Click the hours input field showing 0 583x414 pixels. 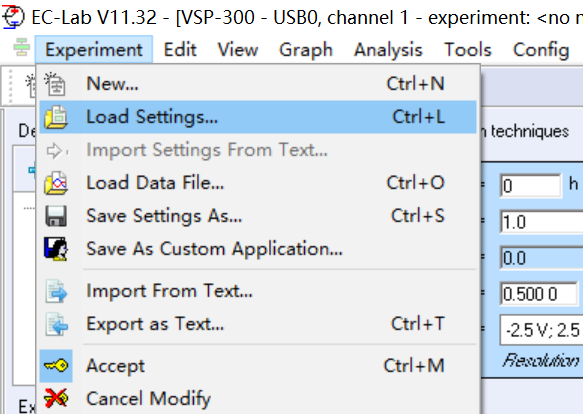pos(530,185)
